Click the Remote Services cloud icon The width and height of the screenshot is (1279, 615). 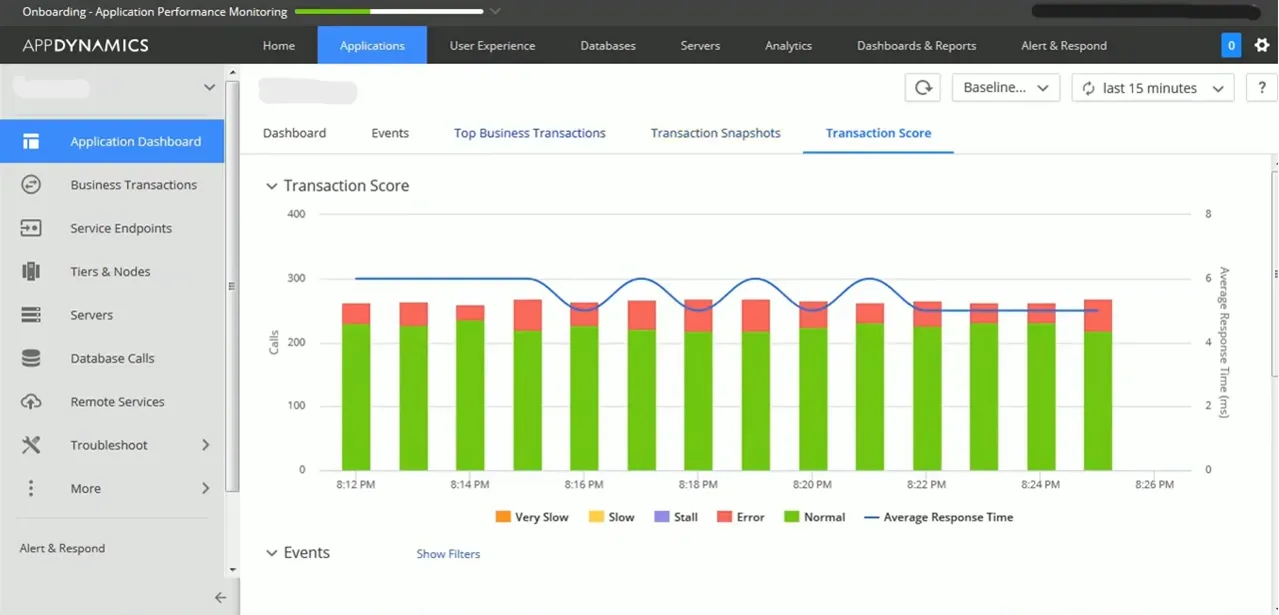point(31,402)
